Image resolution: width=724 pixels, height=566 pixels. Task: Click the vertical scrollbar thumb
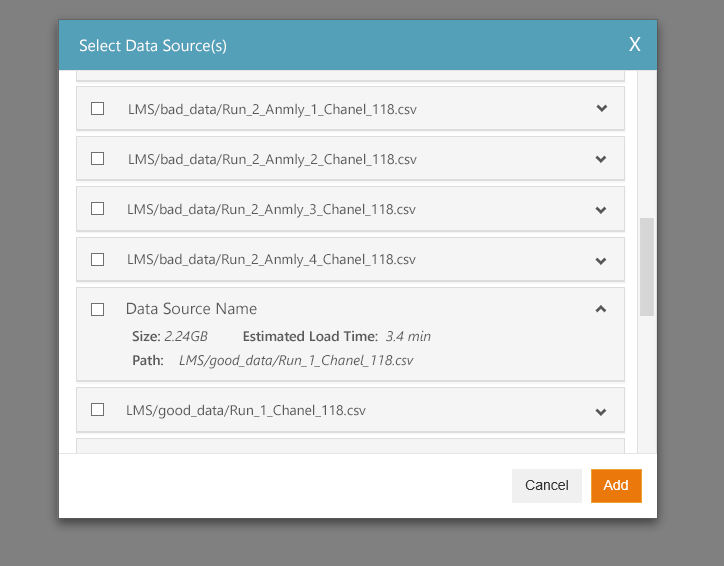[x=646, y=267]
